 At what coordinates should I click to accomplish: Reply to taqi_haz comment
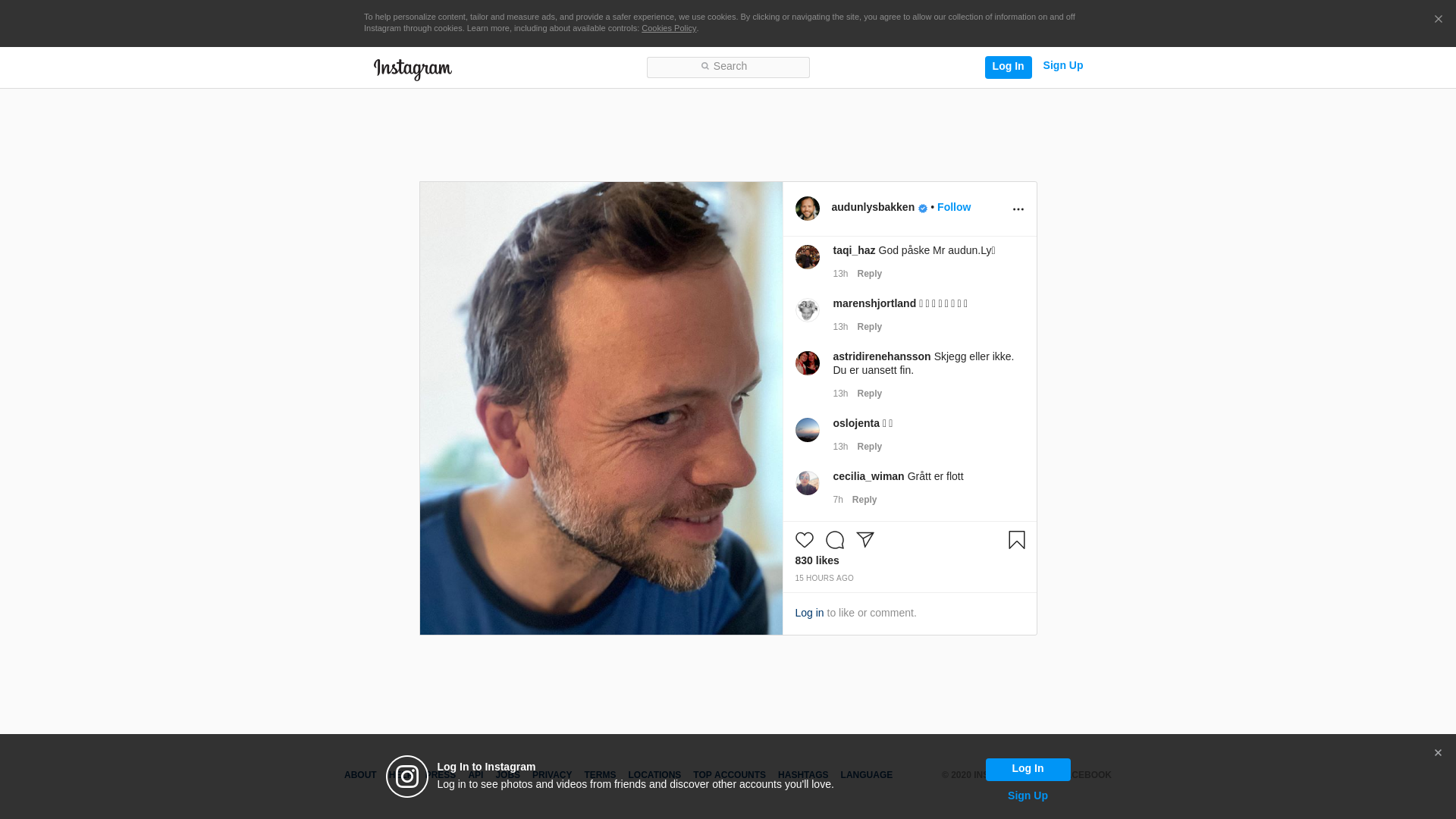(x=869, y=274)
